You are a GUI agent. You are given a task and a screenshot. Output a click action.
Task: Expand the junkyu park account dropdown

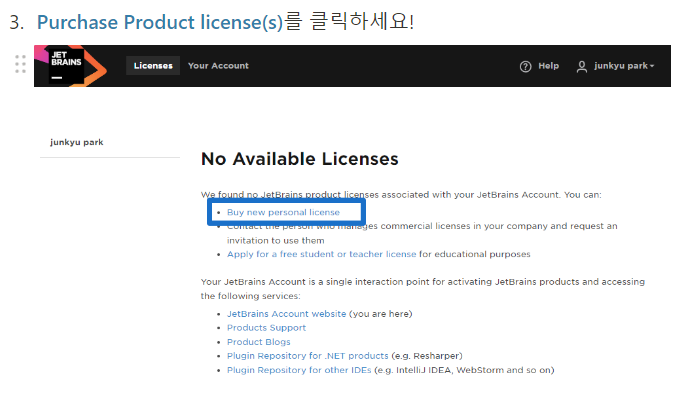[624, 66]
